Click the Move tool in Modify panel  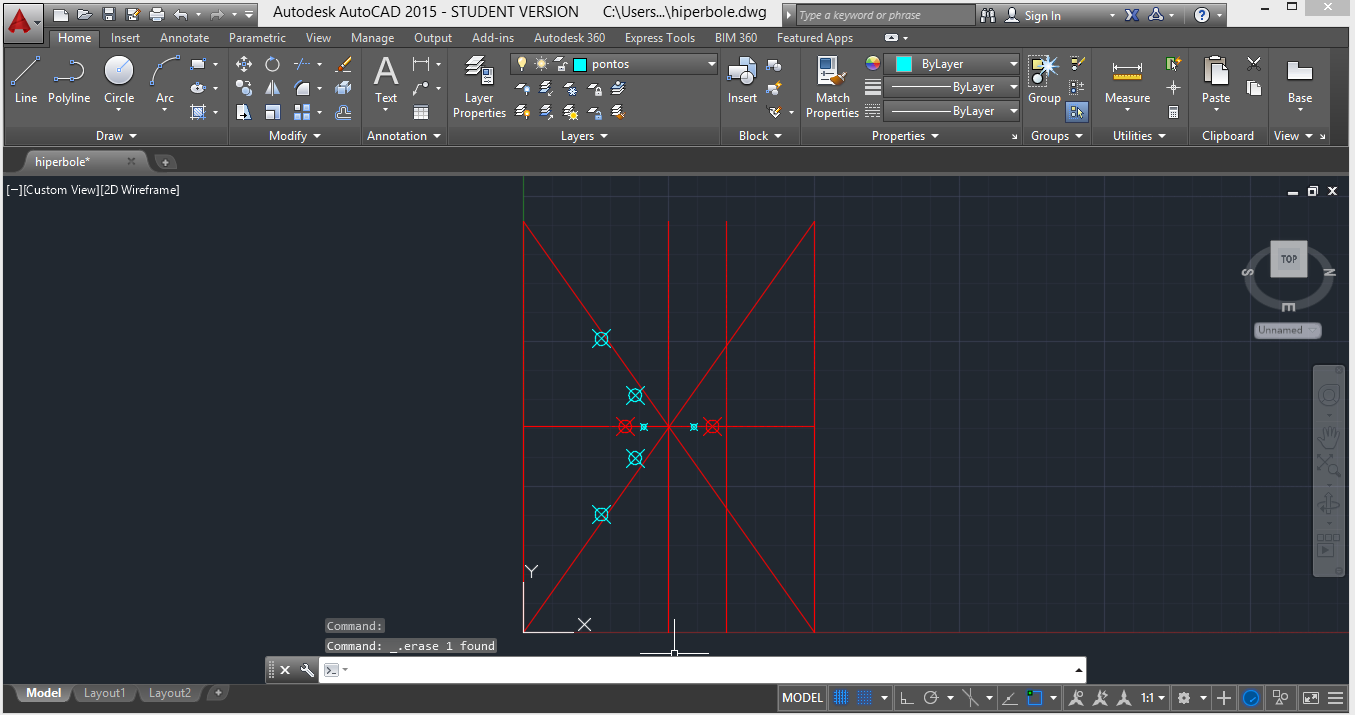[x=244, y=64]
